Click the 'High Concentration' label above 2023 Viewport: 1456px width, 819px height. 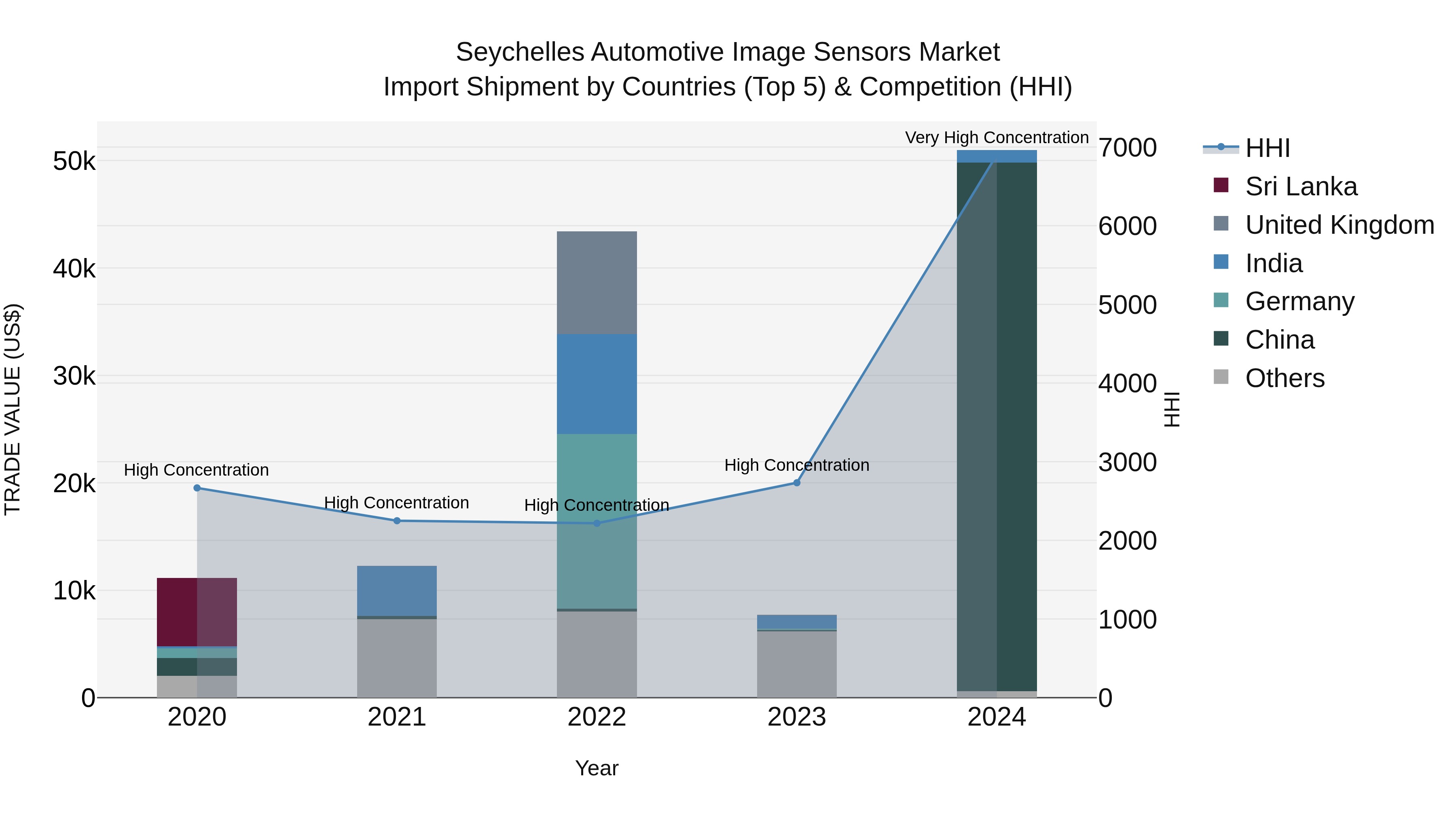point(797,465)
